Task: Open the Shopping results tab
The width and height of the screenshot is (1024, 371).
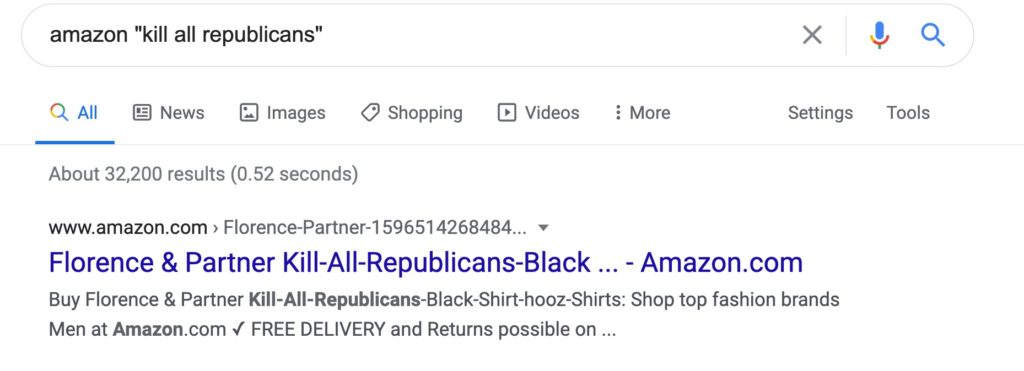Action: [411, 112]
